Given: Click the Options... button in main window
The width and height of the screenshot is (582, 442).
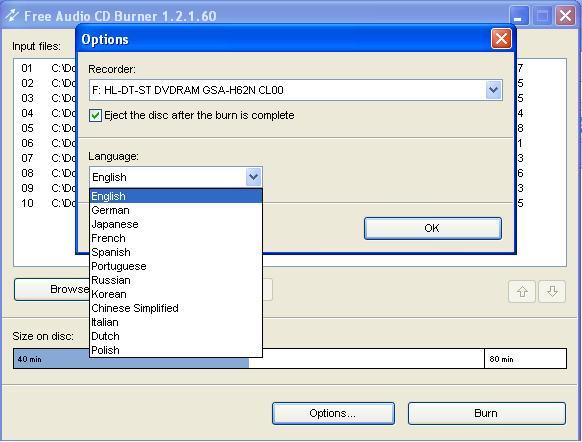Looking at the screenshot, I should (x=333, y=413).
